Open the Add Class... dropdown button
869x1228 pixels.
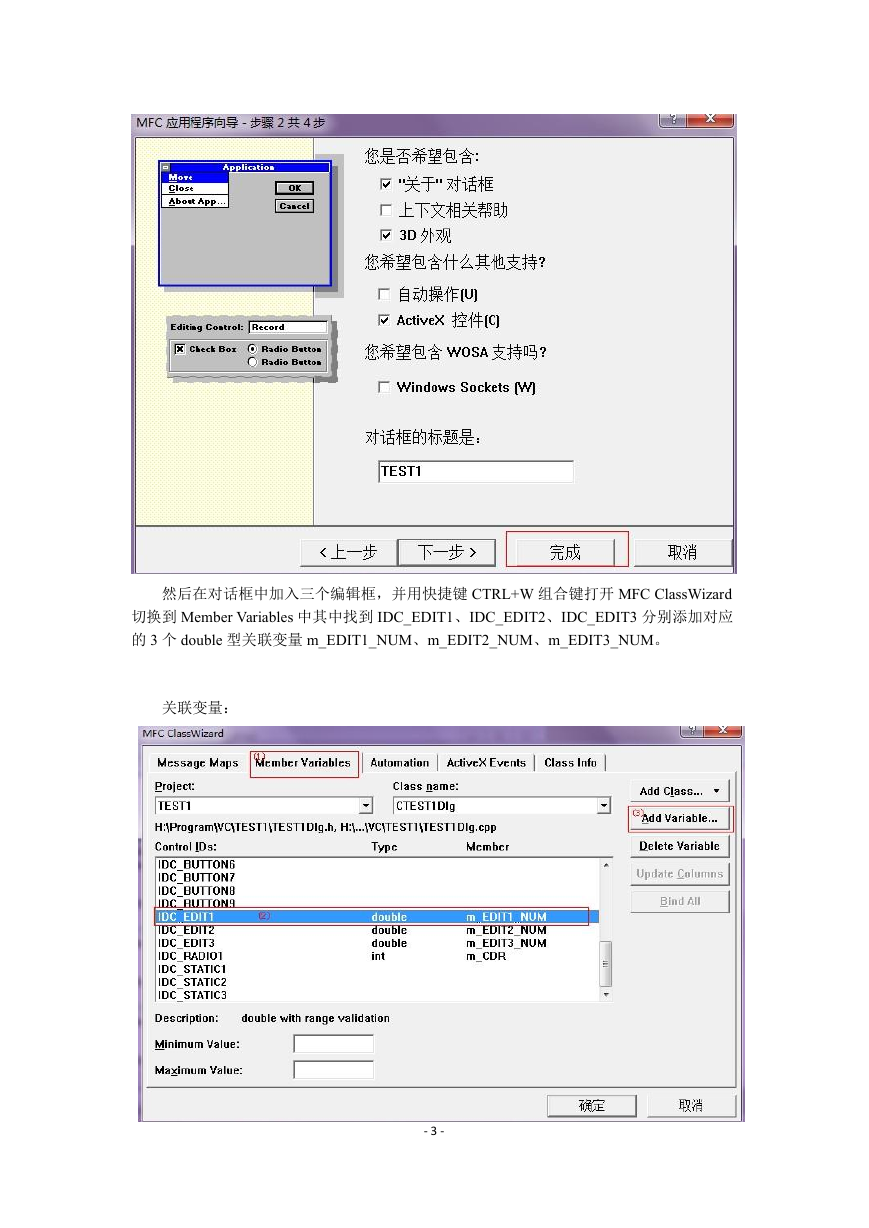coord(679,791)
